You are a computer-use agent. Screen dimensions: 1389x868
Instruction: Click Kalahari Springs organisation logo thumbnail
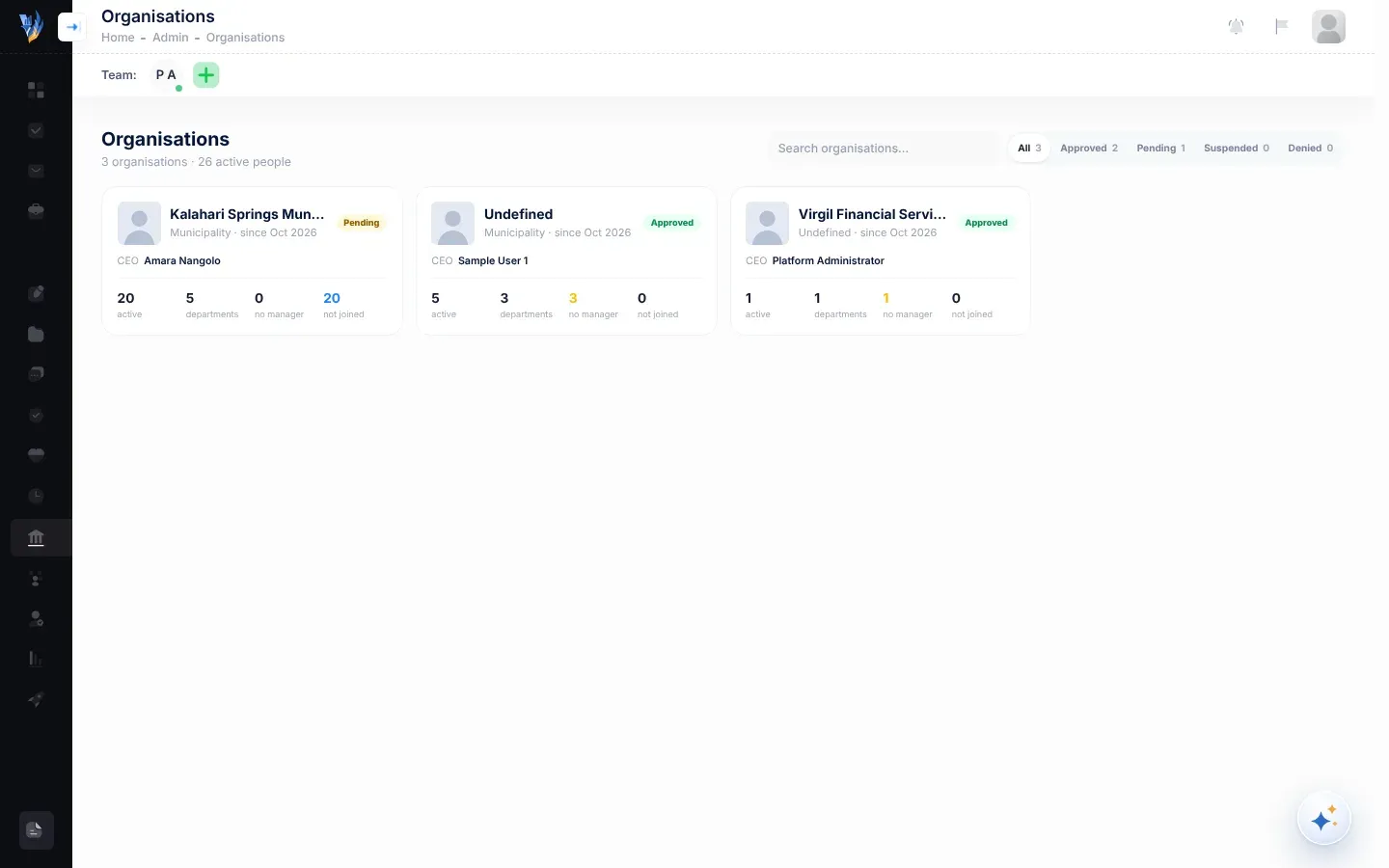pos(139,224)
